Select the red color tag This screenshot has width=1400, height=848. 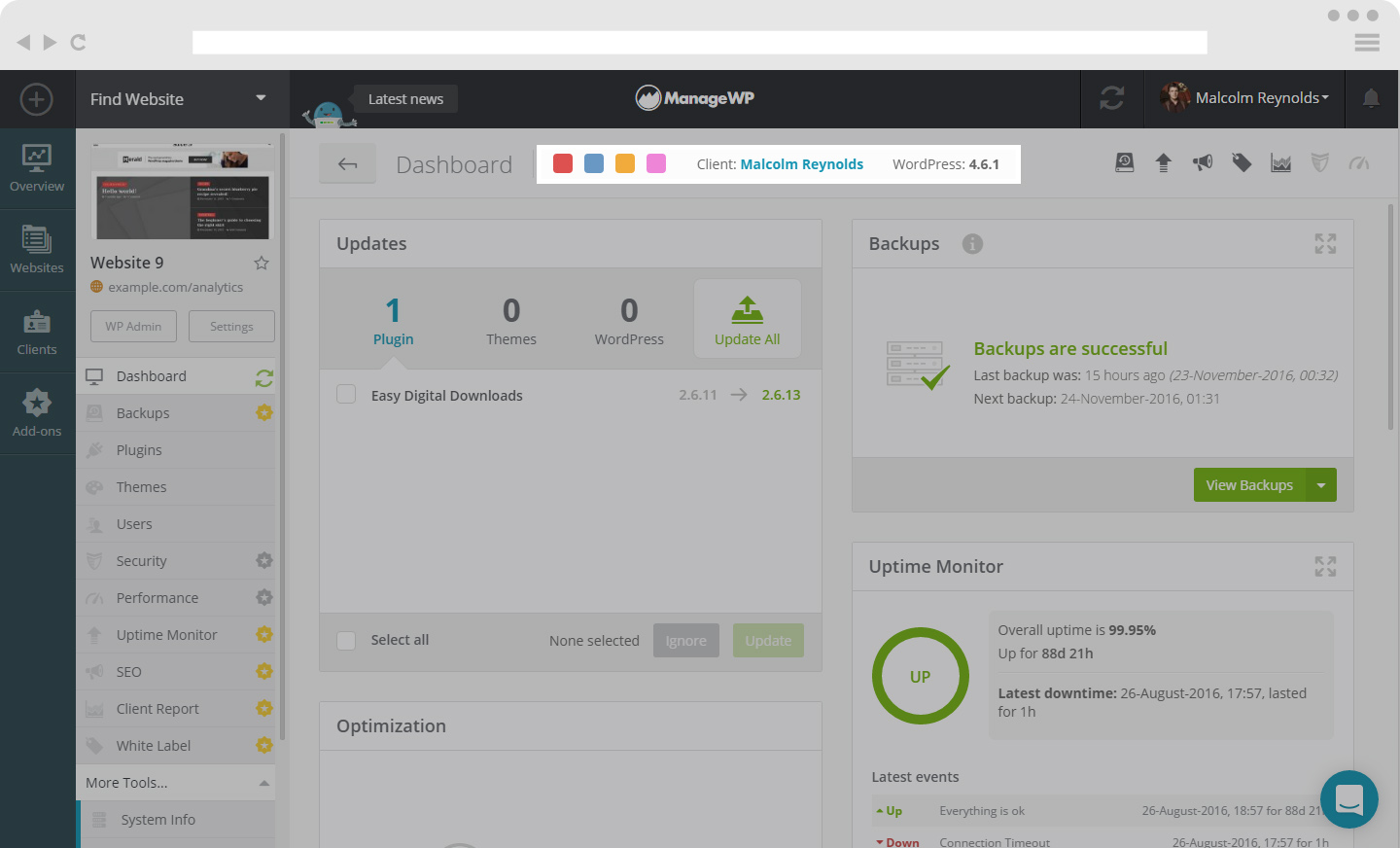pyautogui.click(x=563, y=163)
